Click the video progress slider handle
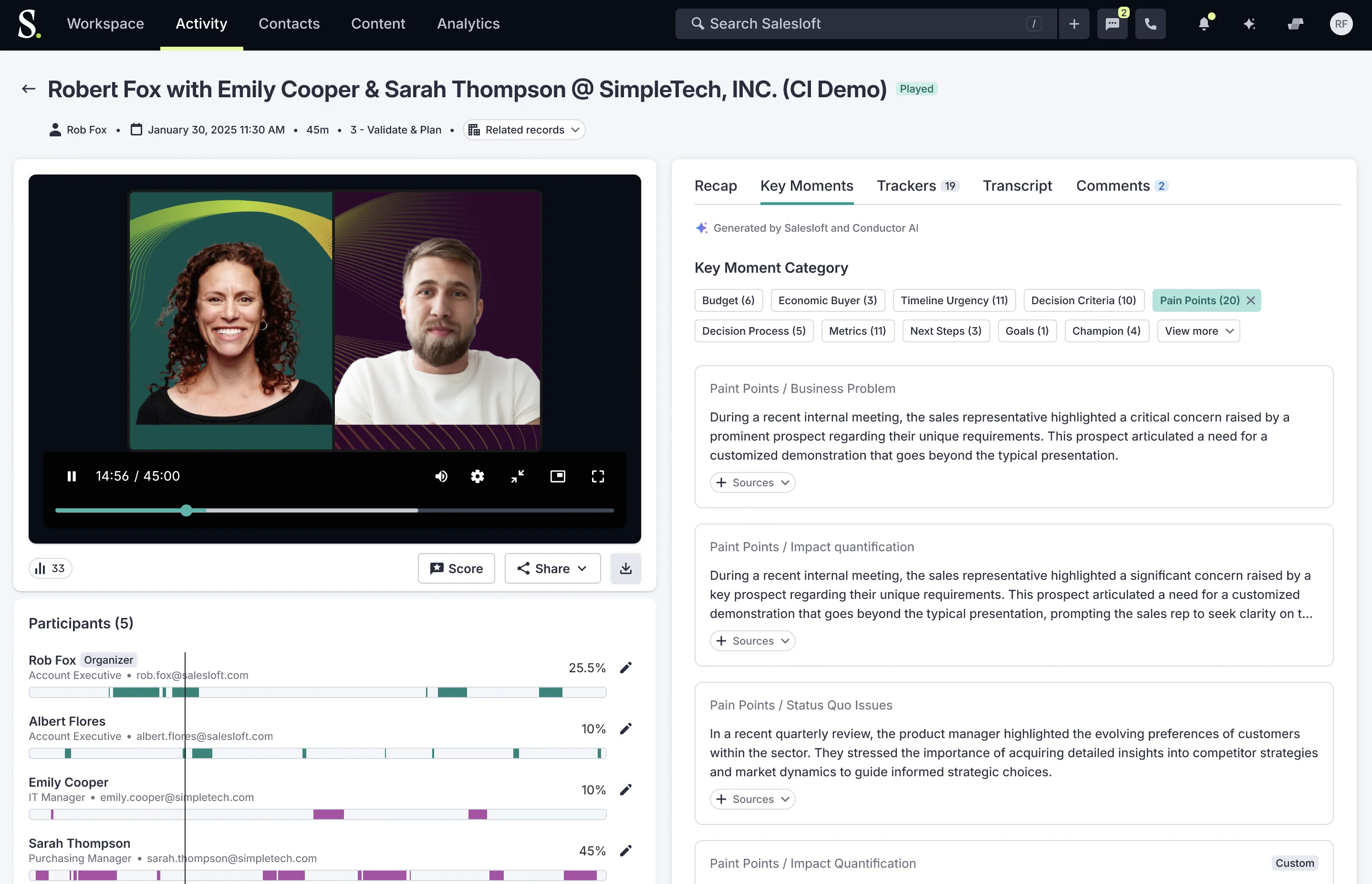This screenshot has width=1372, height=884. coord(186,510)
